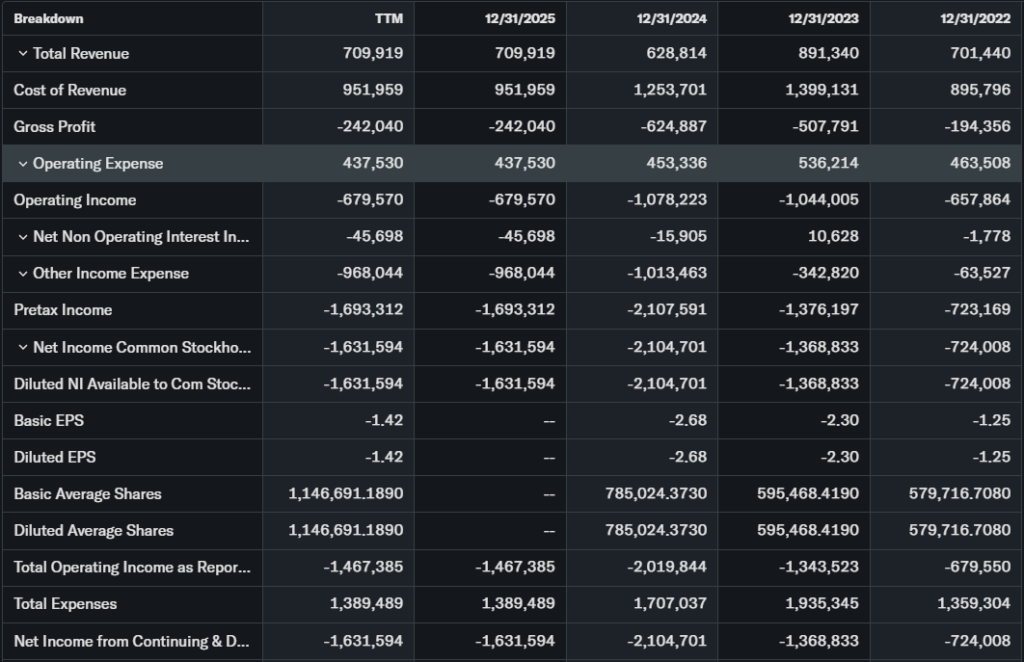
Task: Select the Cost of Revenue row label
Action: tap(70, 90)
